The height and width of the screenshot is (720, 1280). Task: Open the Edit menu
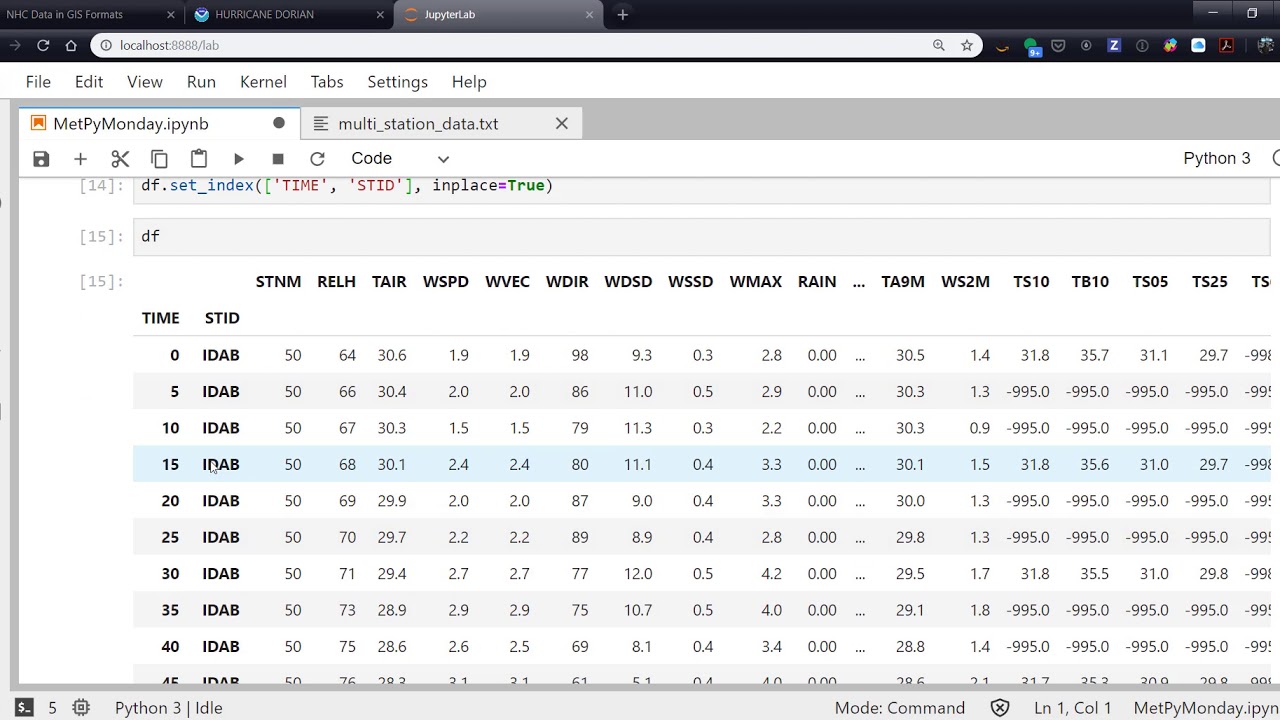(x=89, y=82)
